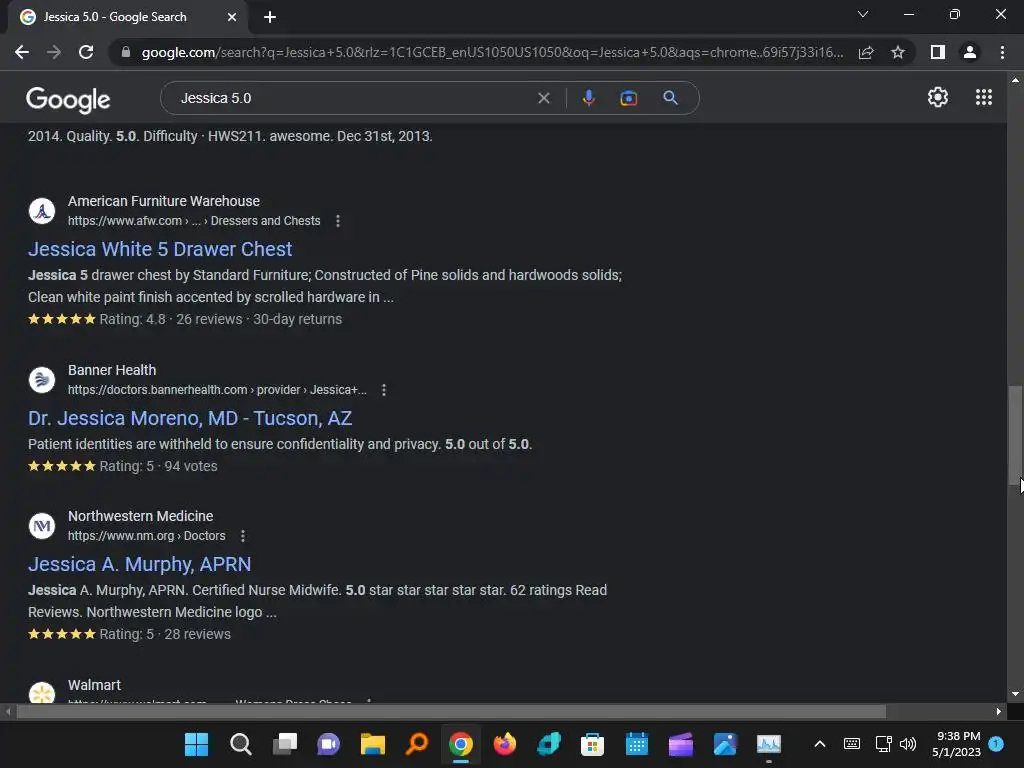Open Chrome side panel

(x=937, y=52)
